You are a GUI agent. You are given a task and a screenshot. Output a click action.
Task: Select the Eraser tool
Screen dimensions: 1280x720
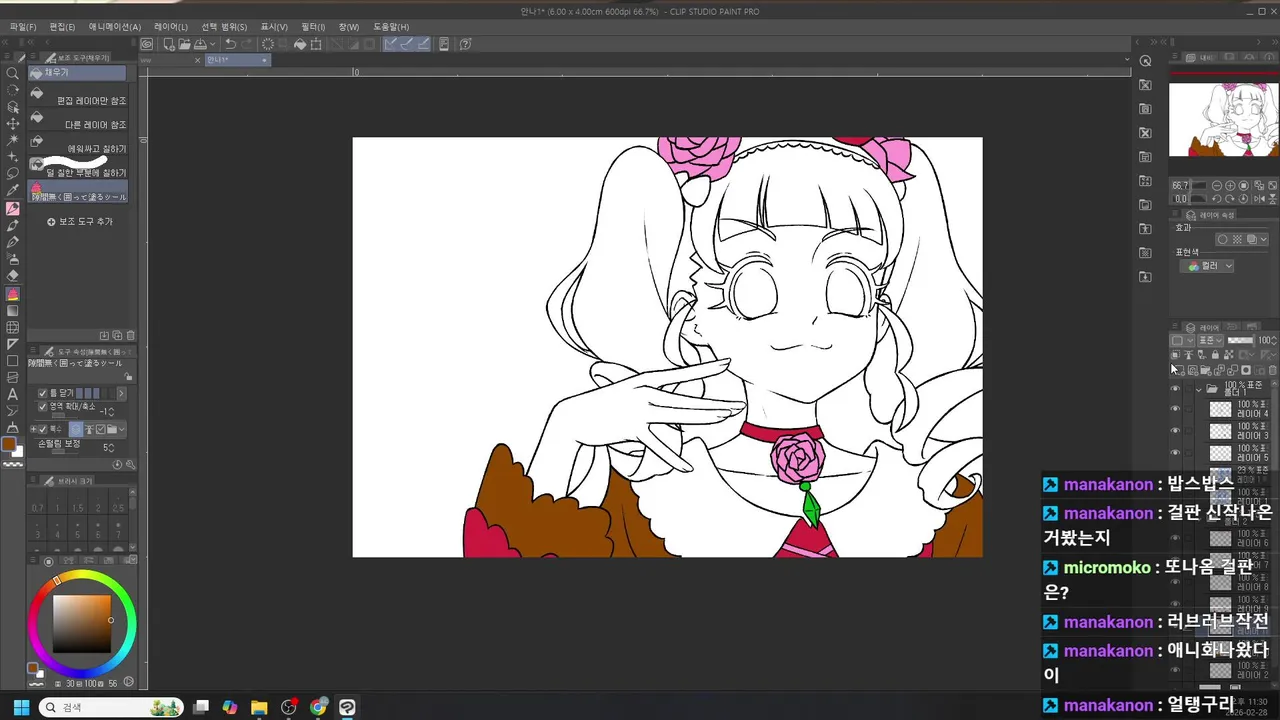pyautogui.click(x=12, y=276)
